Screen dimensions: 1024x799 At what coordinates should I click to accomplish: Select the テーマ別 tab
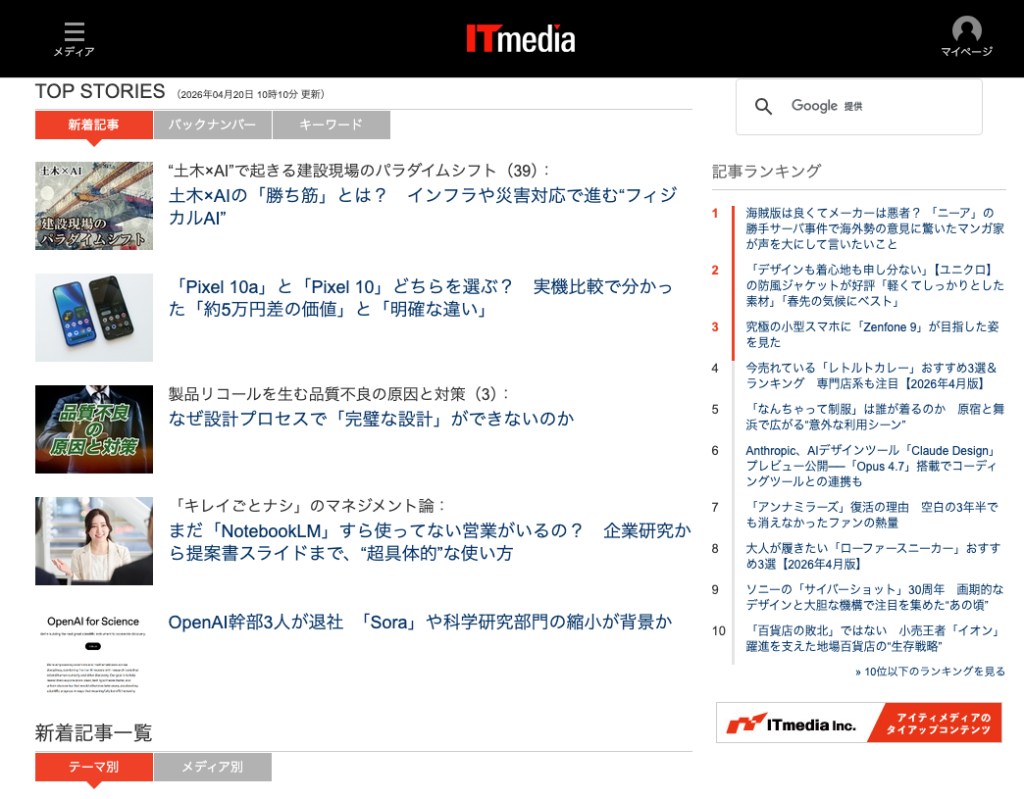94,767
